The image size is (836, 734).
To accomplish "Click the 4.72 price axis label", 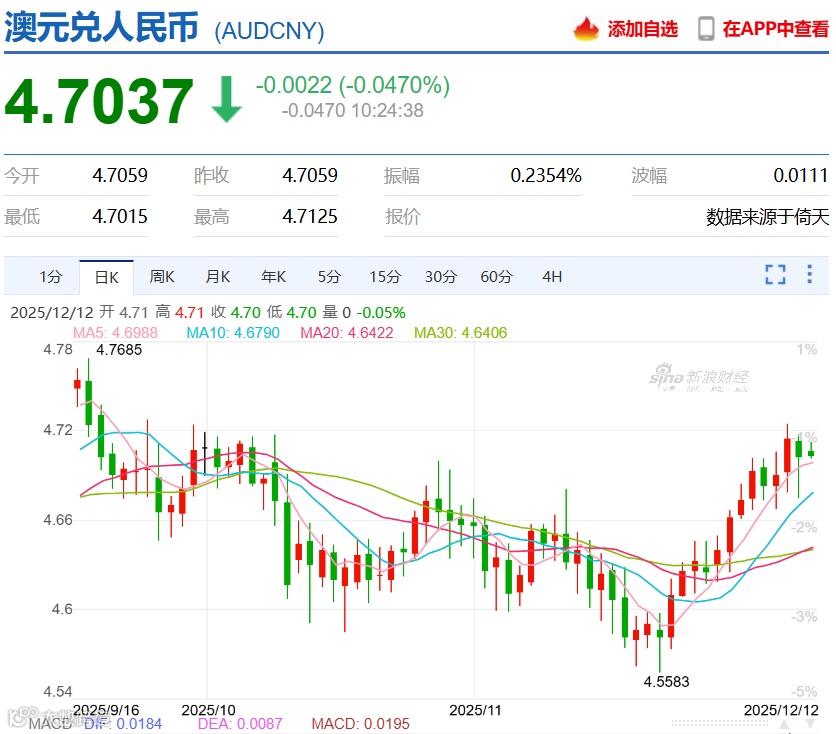I will click(x=58, y=430).
